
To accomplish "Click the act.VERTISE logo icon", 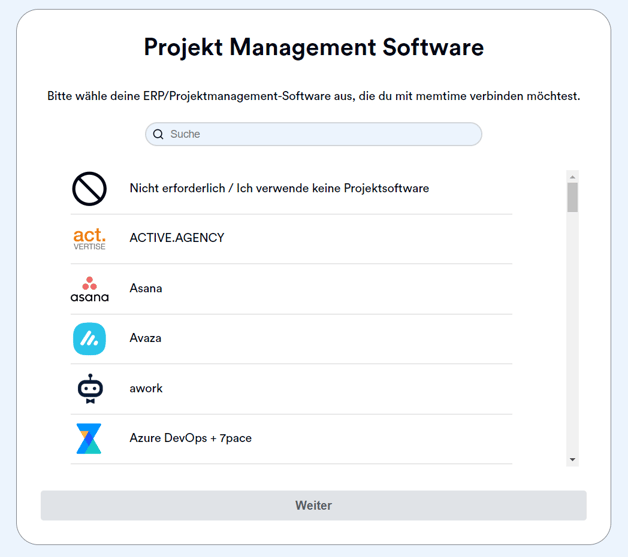I will [x=89, y=239].
